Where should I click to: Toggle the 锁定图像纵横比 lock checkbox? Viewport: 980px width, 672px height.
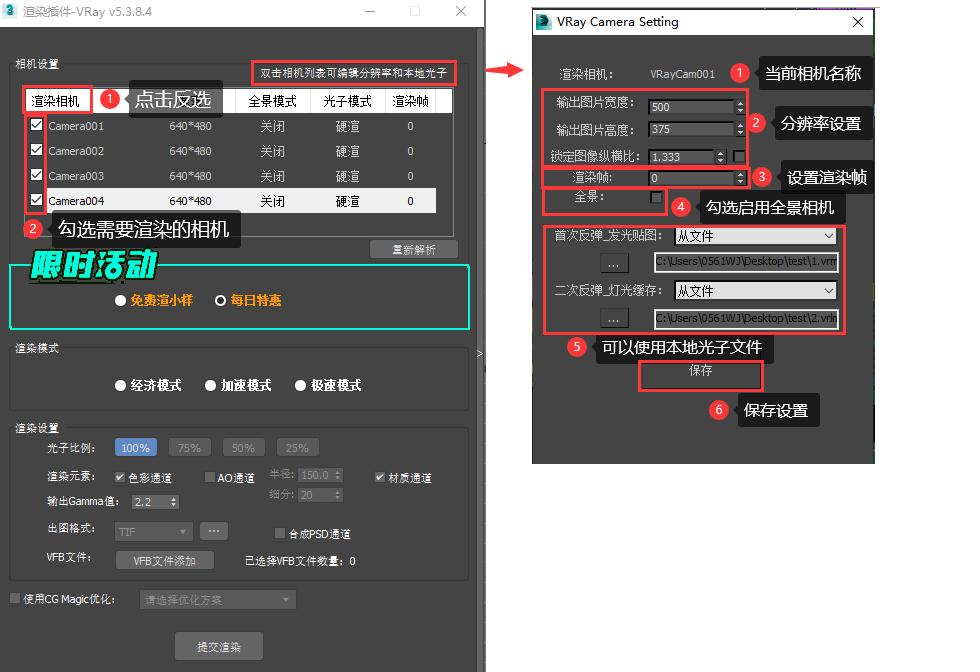[739, 156]
